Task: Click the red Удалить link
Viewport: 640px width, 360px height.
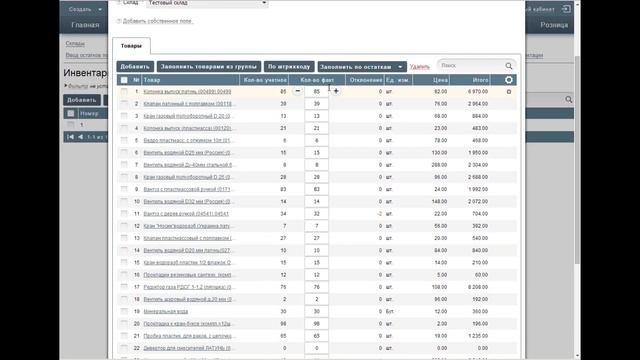Action: click(420, 67)
